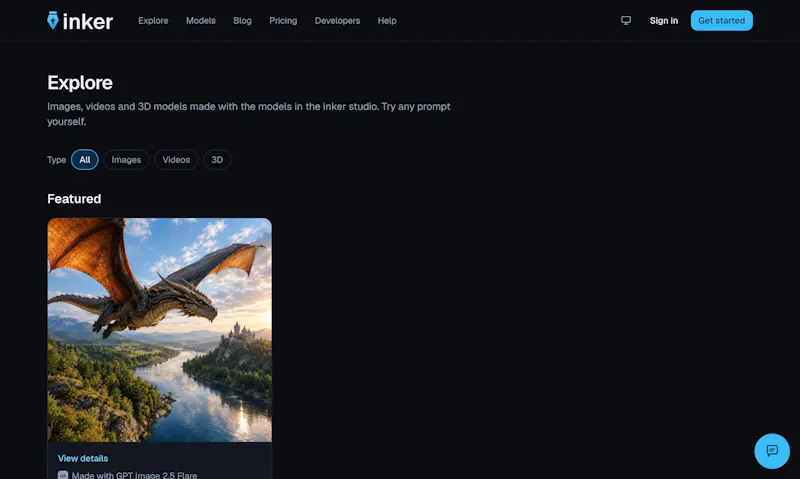Click the 'Made with GPT Image 2.5 Flare' text

click(134, 475)
